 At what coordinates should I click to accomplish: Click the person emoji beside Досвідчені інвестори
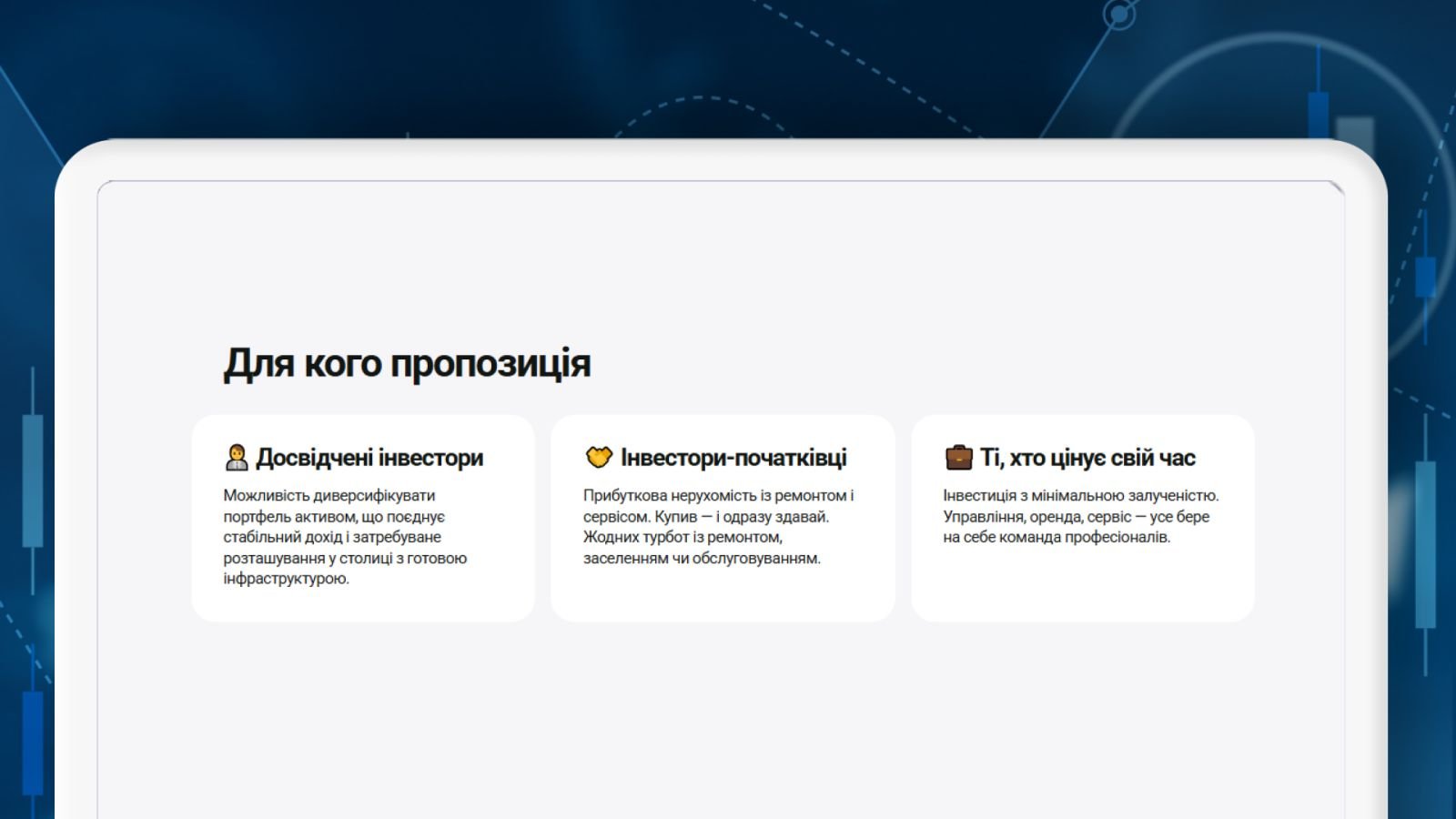pos(237,457)
